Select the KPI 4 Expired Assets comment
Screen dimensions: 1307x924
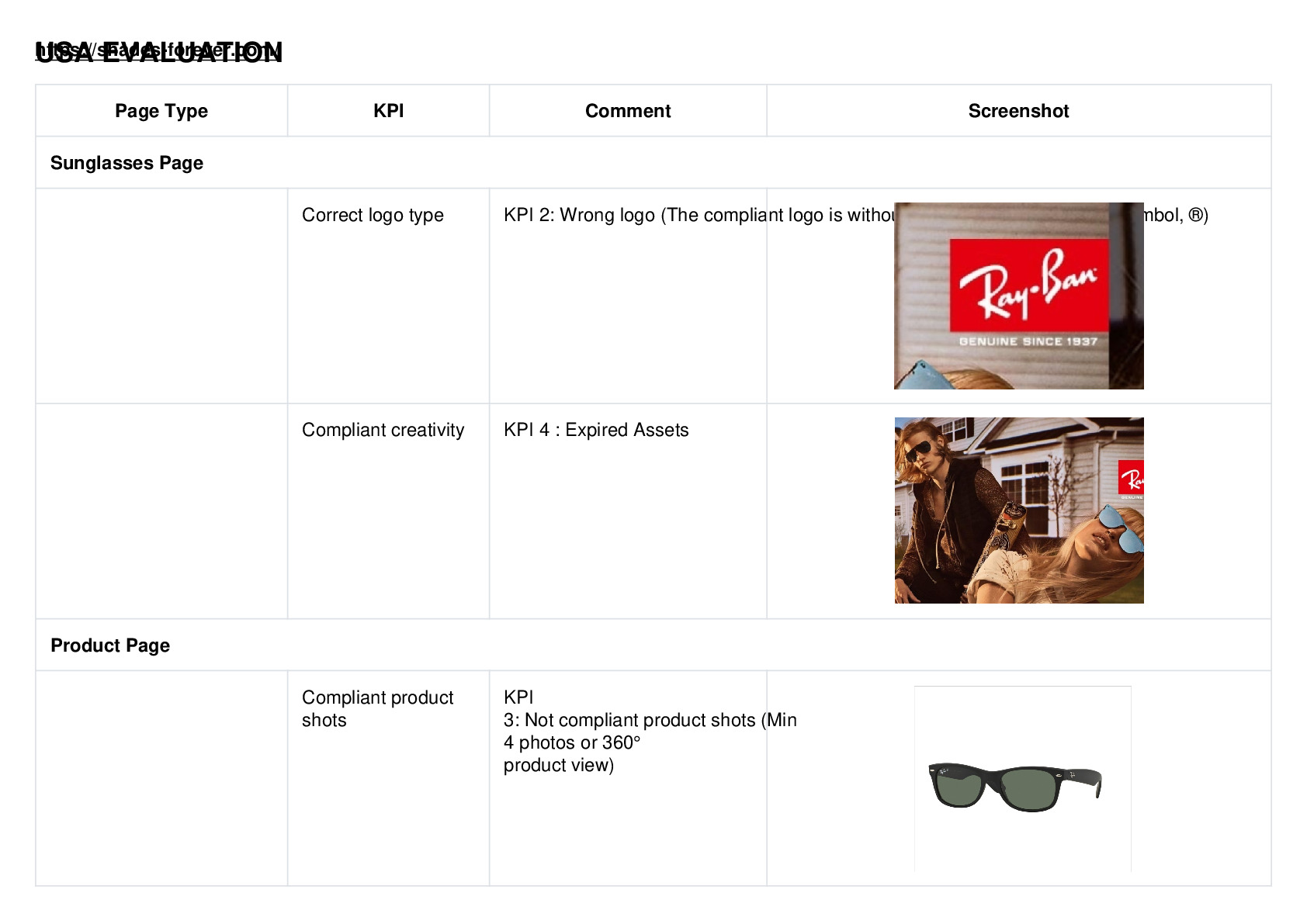[596, 430]
